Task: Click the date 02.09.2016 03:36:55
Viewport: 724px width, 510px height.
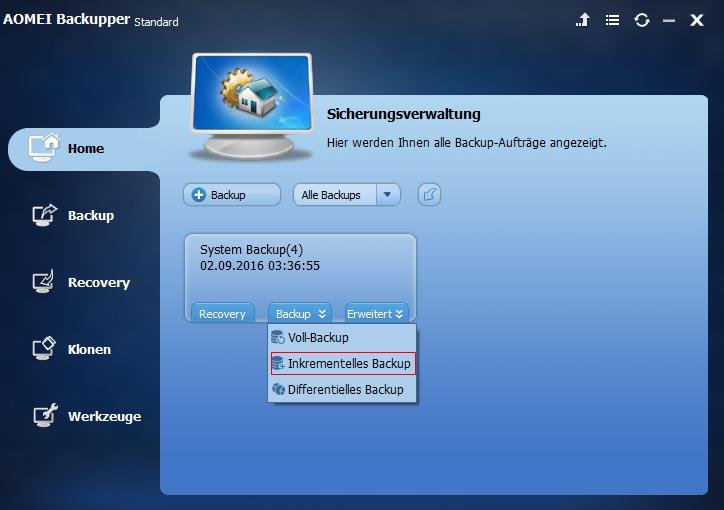Action: coord(259,266)
